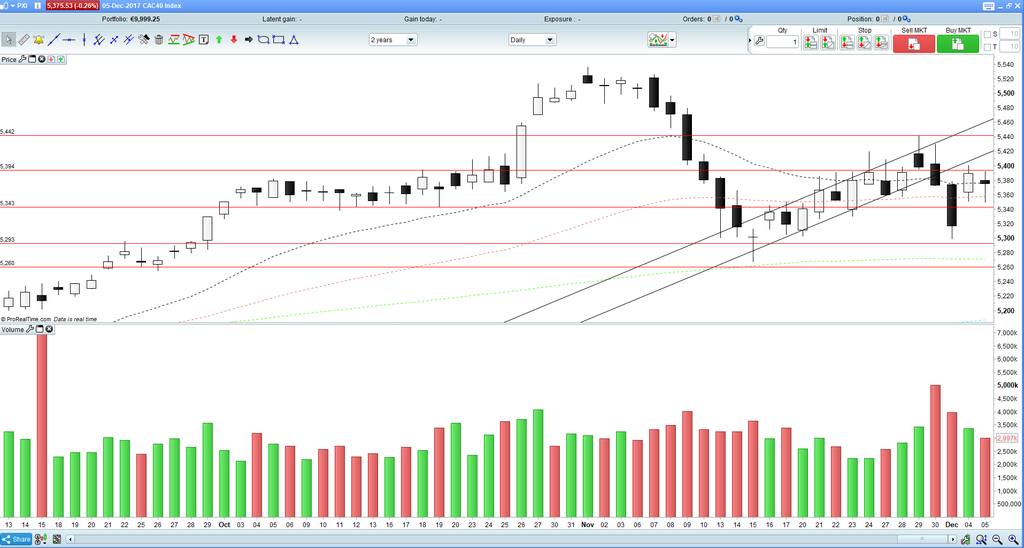The width and height of the screenshot is (1024, 548).
Task: Select the trend line drawing tool
Action: [x=54, y=39]
